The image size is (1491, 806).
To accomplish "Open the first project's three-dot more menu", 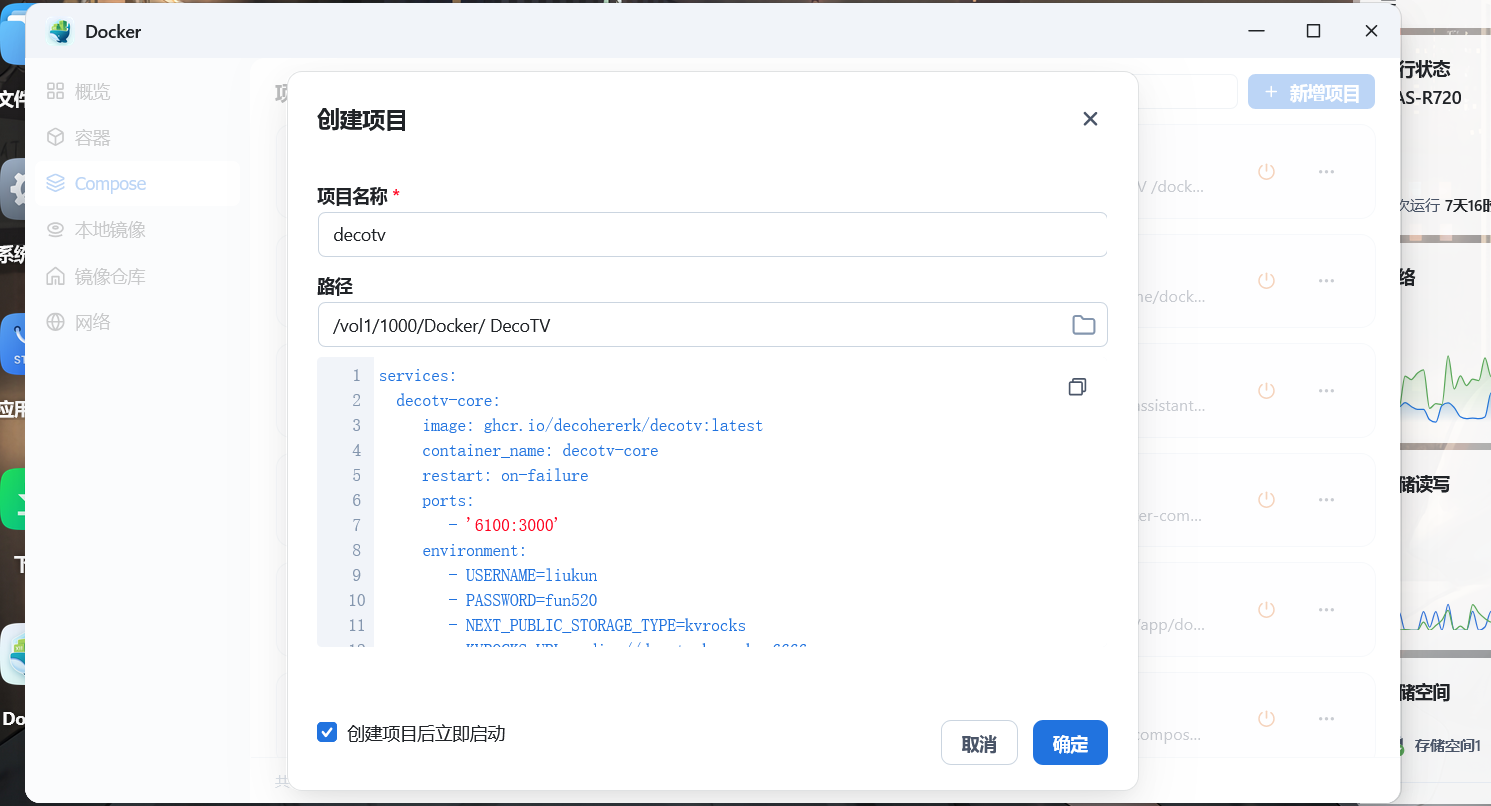I will point(1326,171).
